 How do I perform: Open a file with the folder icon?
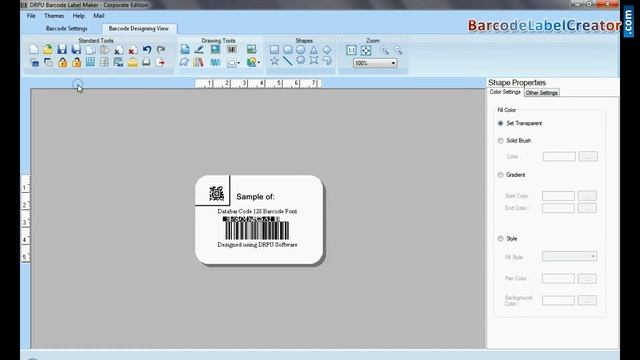[48, 50]
